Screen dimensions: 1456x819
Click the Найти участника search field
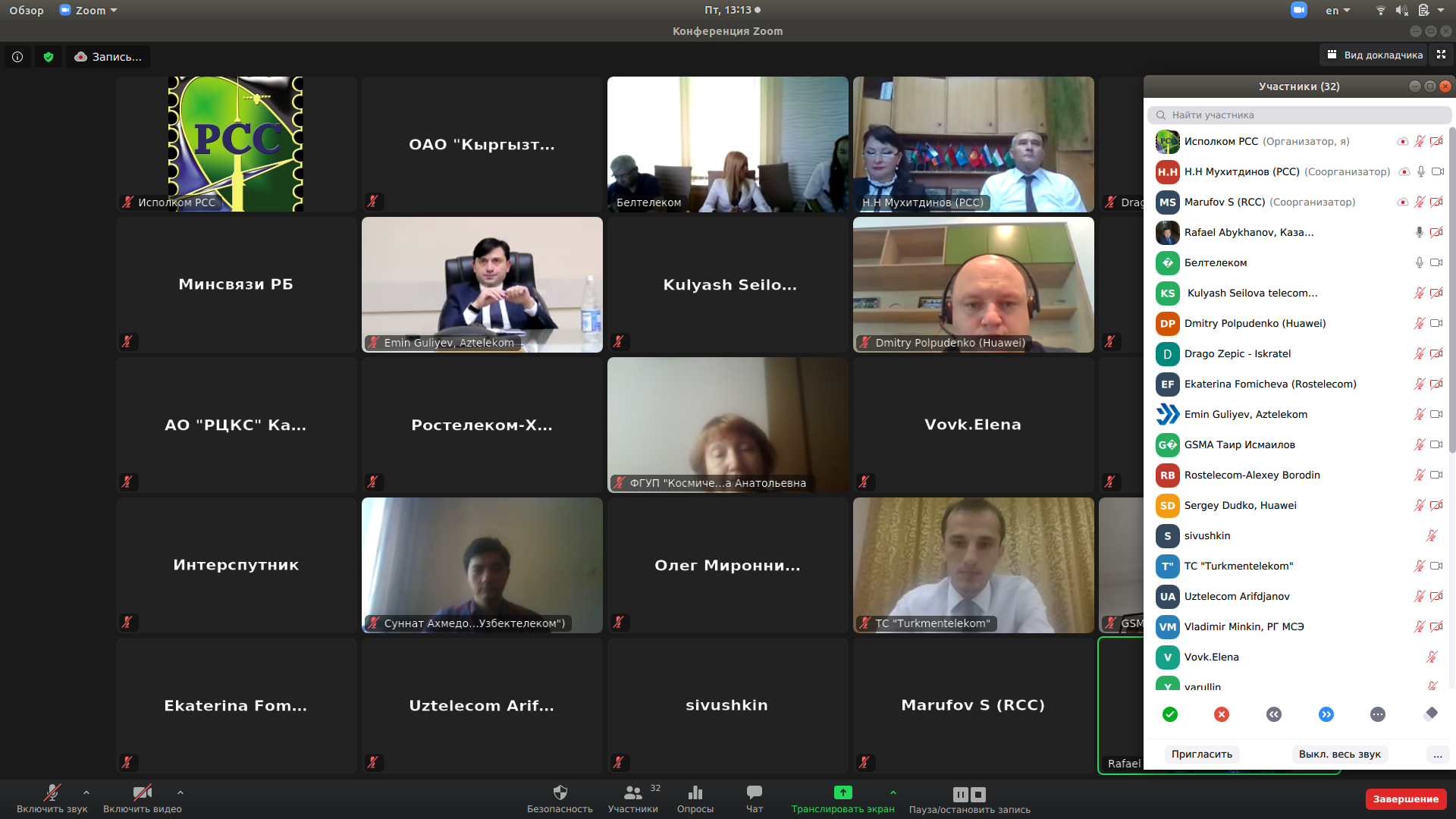tap(1299, 115)
